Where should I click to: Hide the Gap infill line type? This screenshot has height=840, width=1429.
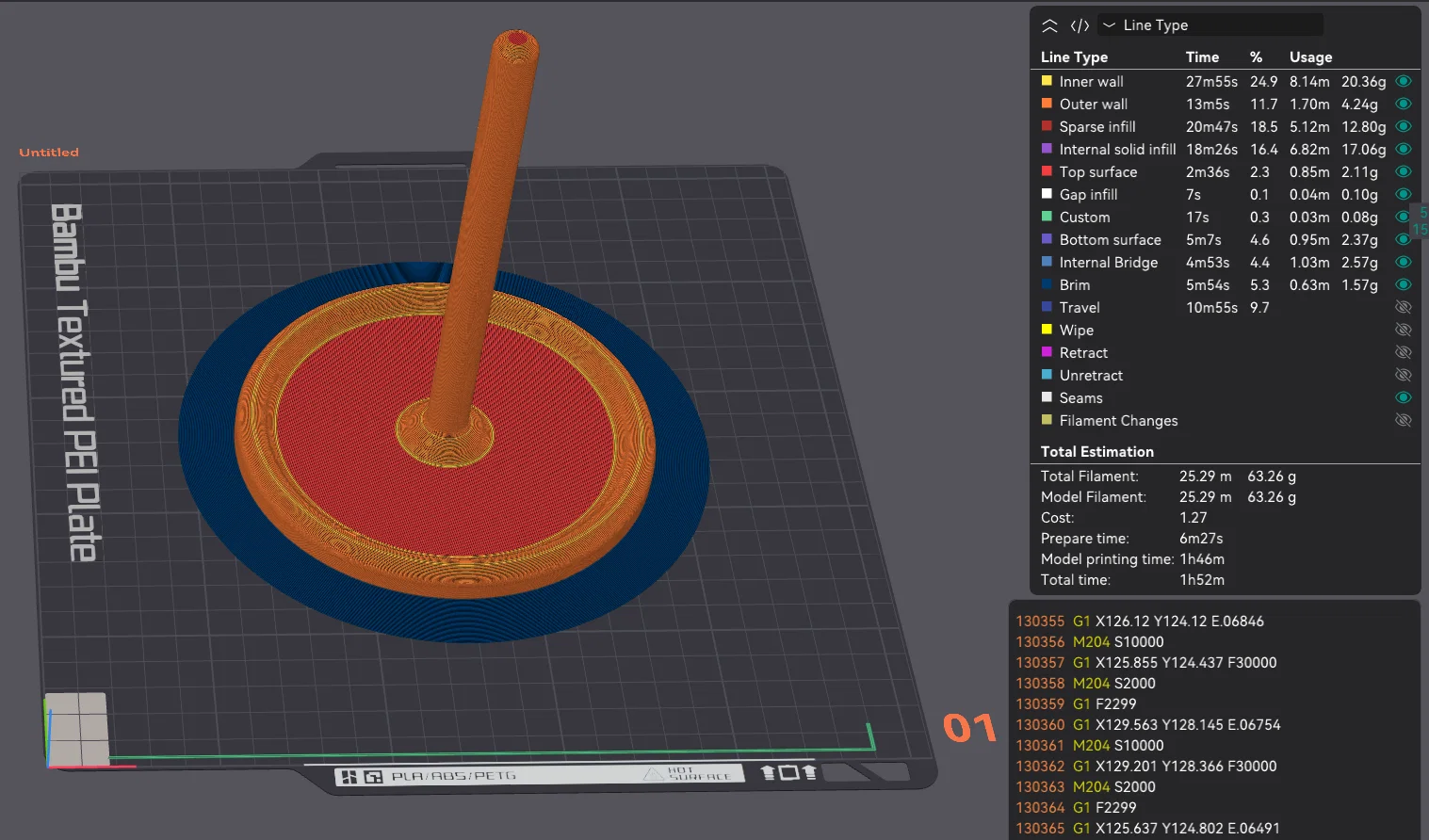pos(1403,195)
